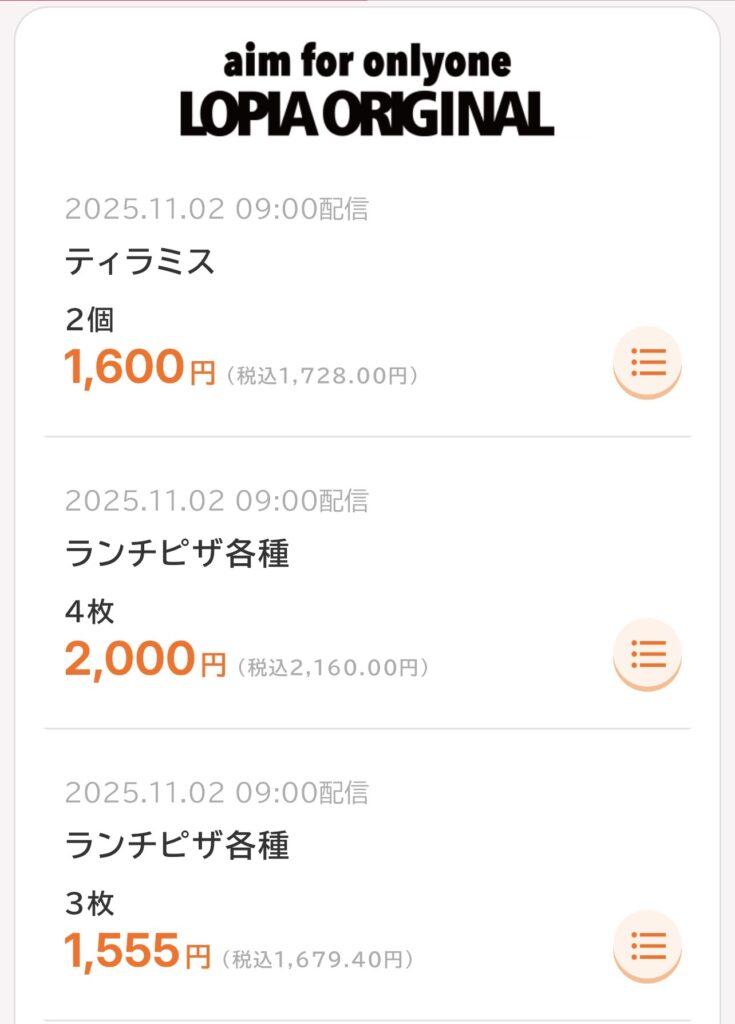735x1024 pixels.
Task: Click the 1,600円 price
Action: tap(139, 370)
